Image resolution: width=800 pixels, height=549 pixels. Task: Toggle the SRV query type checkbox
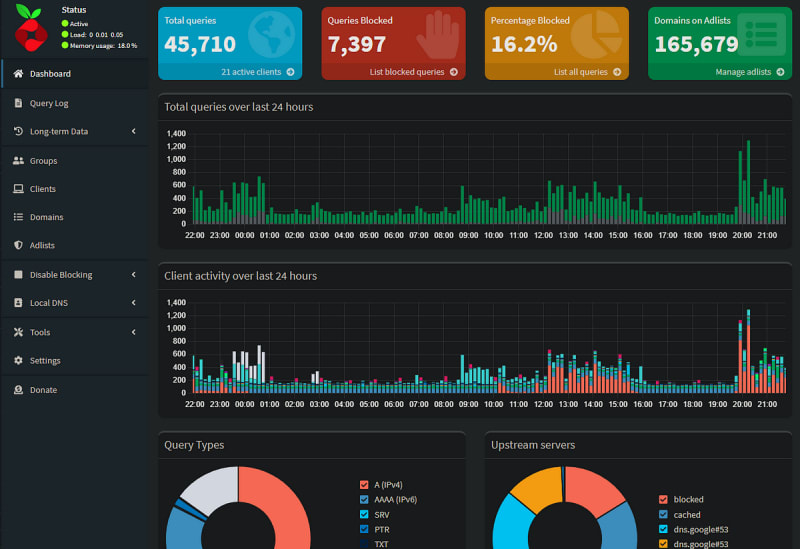click(x=365, y=514)
